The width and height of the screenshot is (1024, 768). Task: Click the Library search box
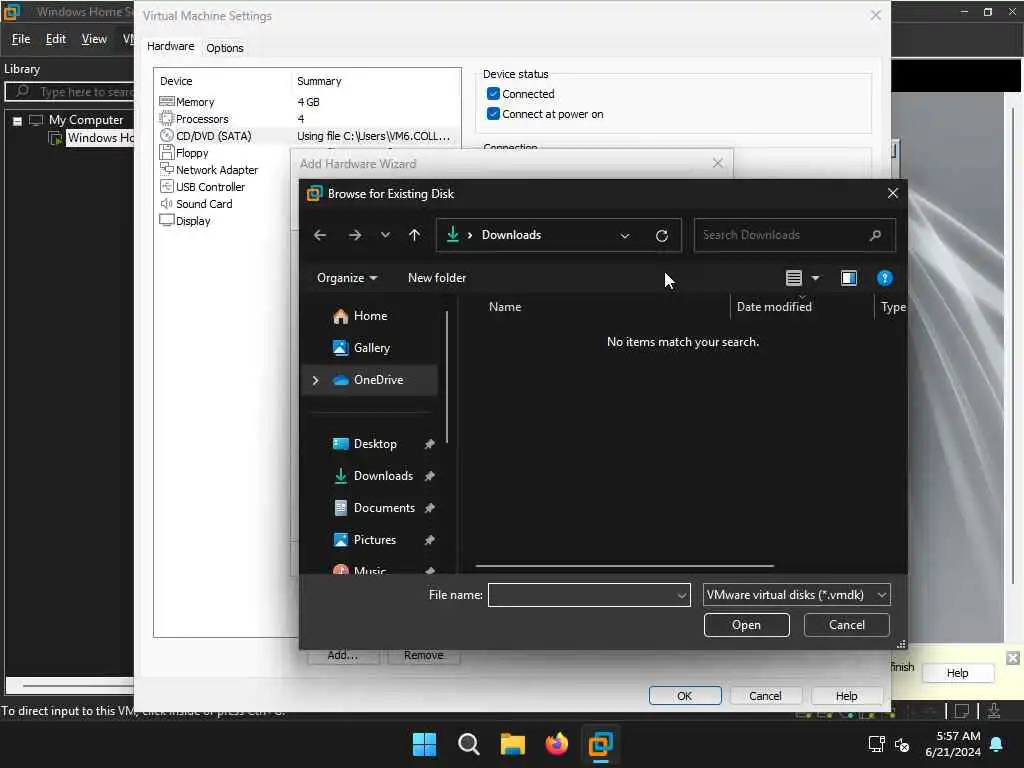click(x=71, y=91)
